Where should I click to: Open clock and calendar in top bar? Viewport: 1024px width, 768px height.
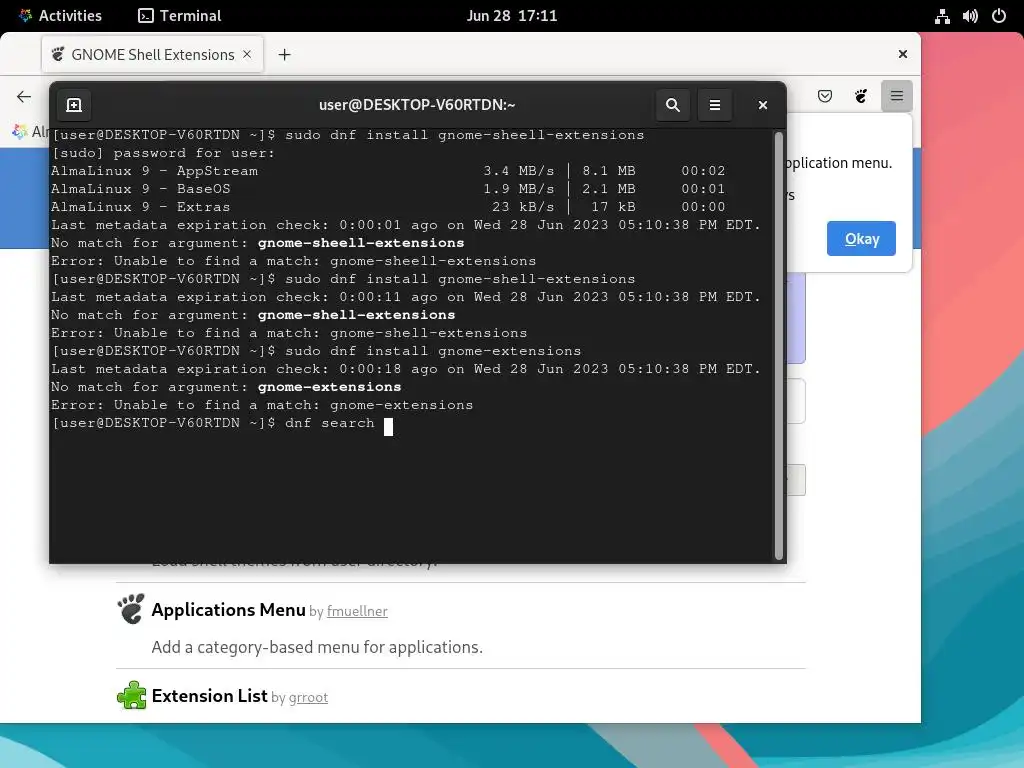click(512, 16)
